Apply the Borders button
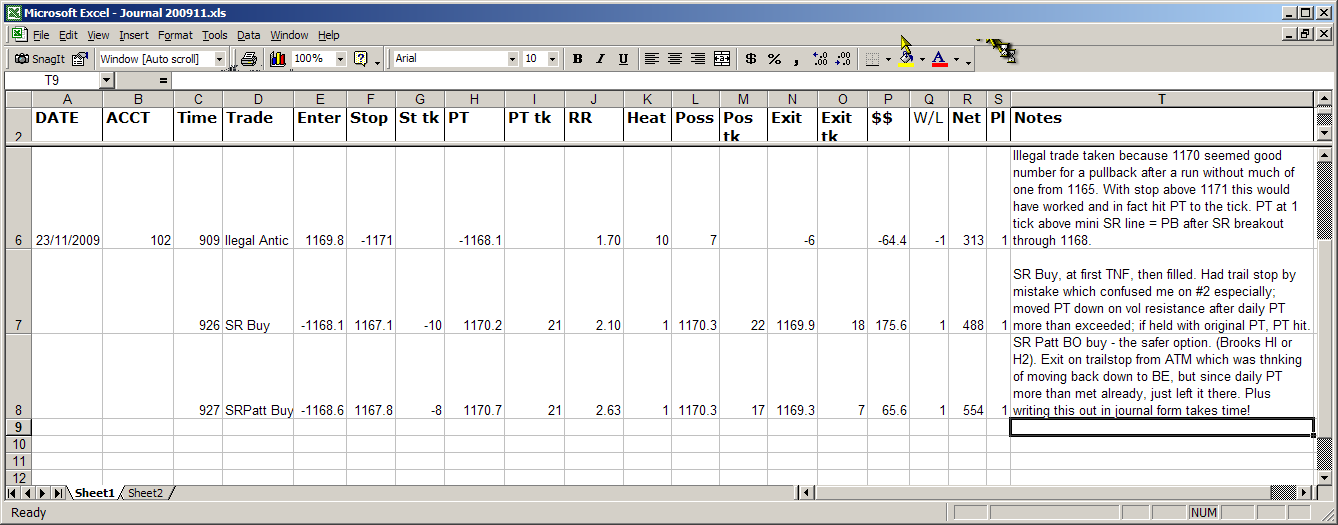 873,59
